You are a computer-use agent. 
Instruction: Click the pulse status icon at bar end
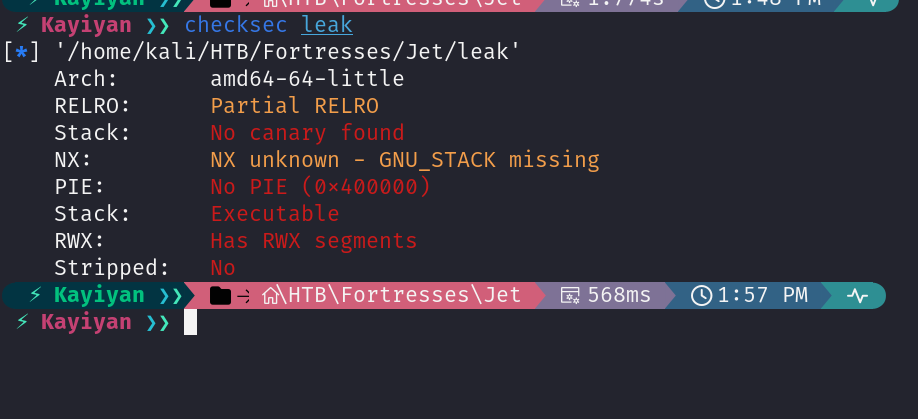tap(857, 295)
